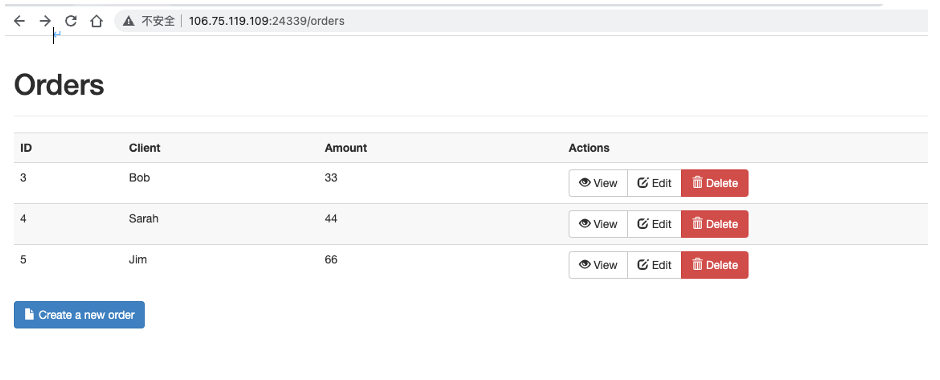Delete Bob's order
The height and width of the screenshot is (380, 940).
coord(715,183)
